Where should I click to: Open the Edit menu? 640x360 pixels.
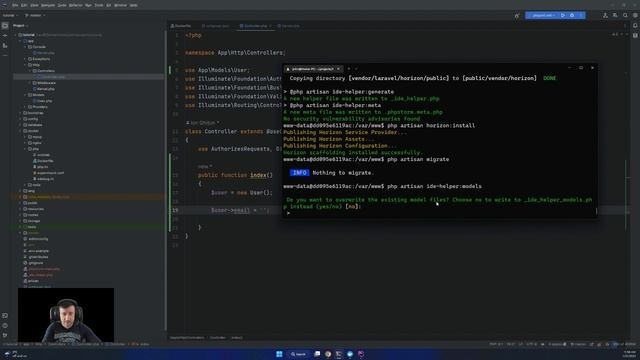tap(24, 5)
